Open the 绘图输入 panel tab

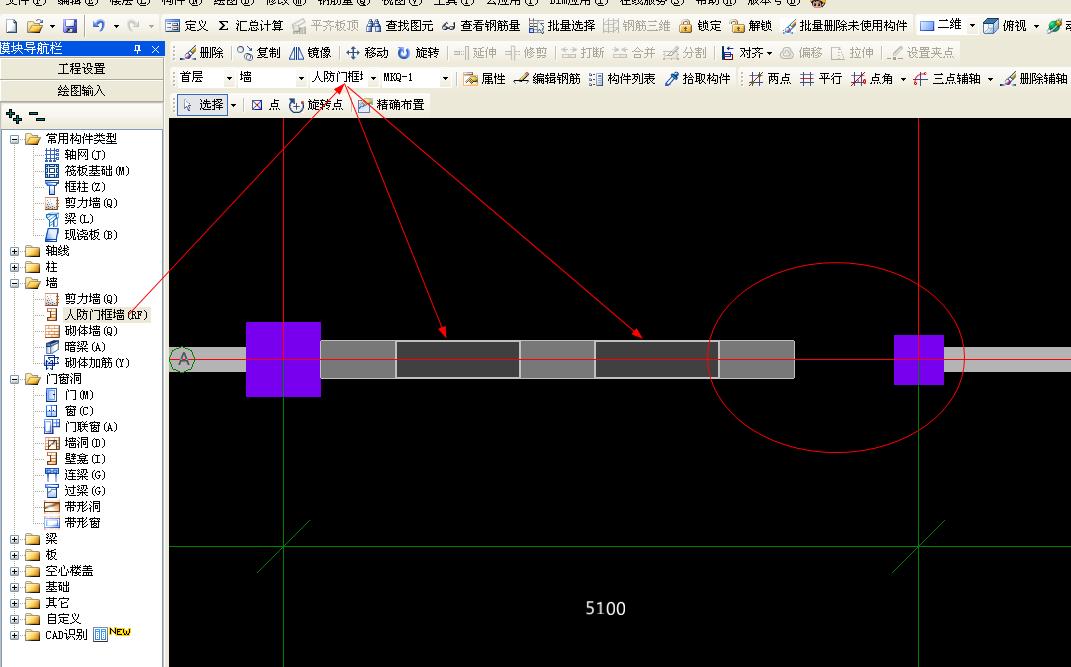82,91
